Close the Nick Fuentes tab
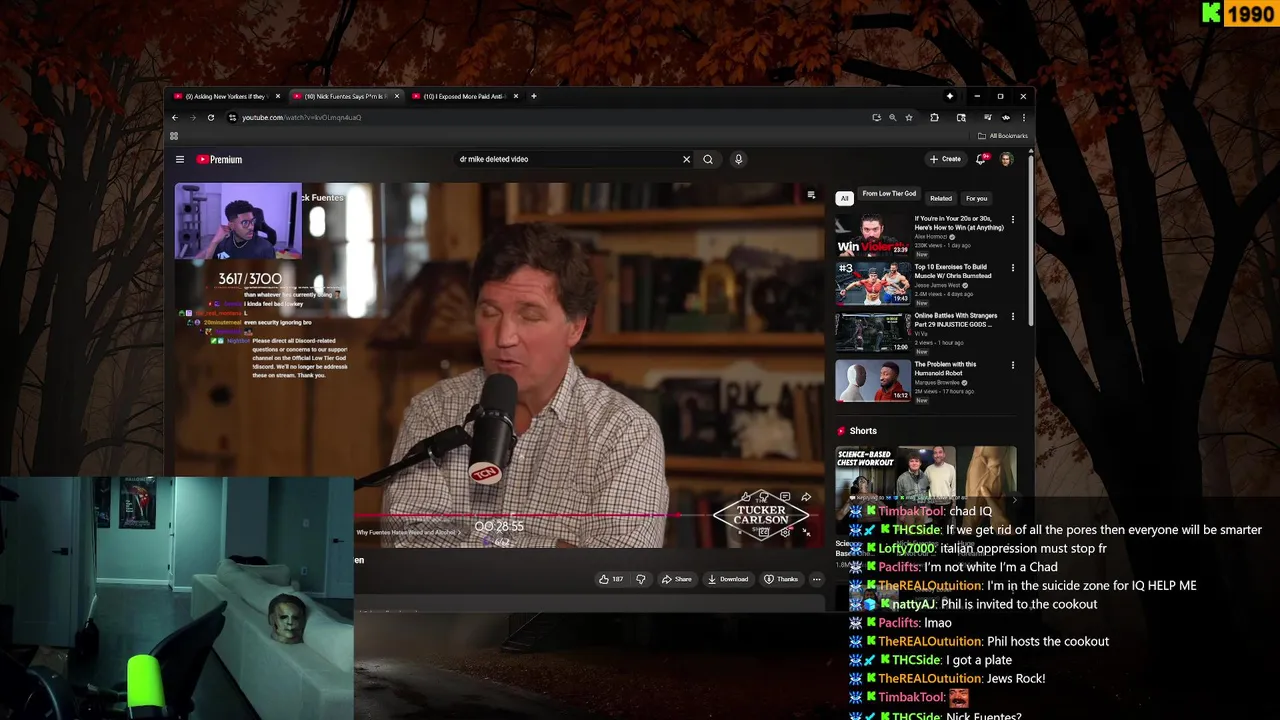The image size is (1280, 720). [397, 96]
